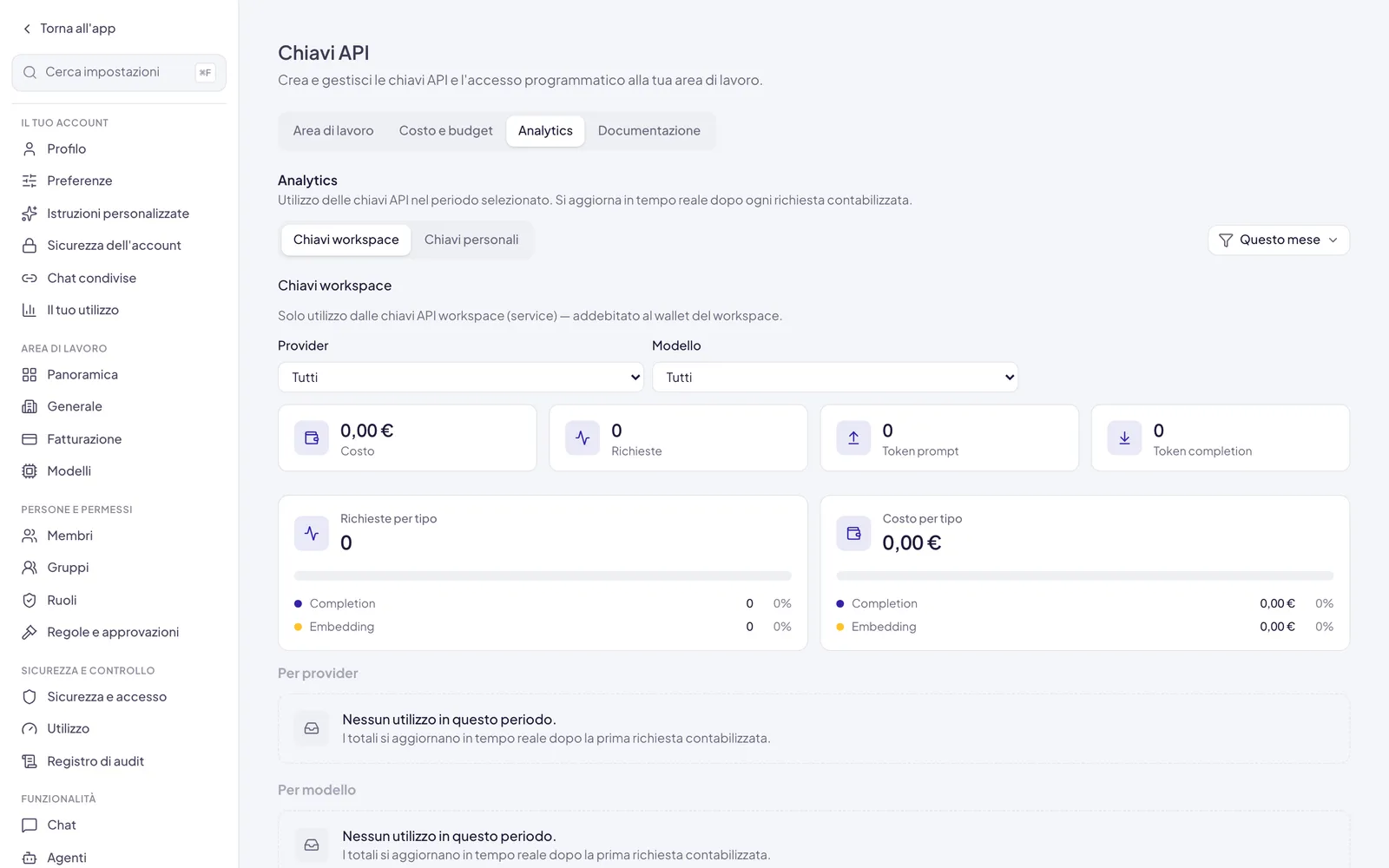This screenshot has width=1389, height=868.
Task: Click the Regole e approvazioni gavel icon
Action: (30, 632)
